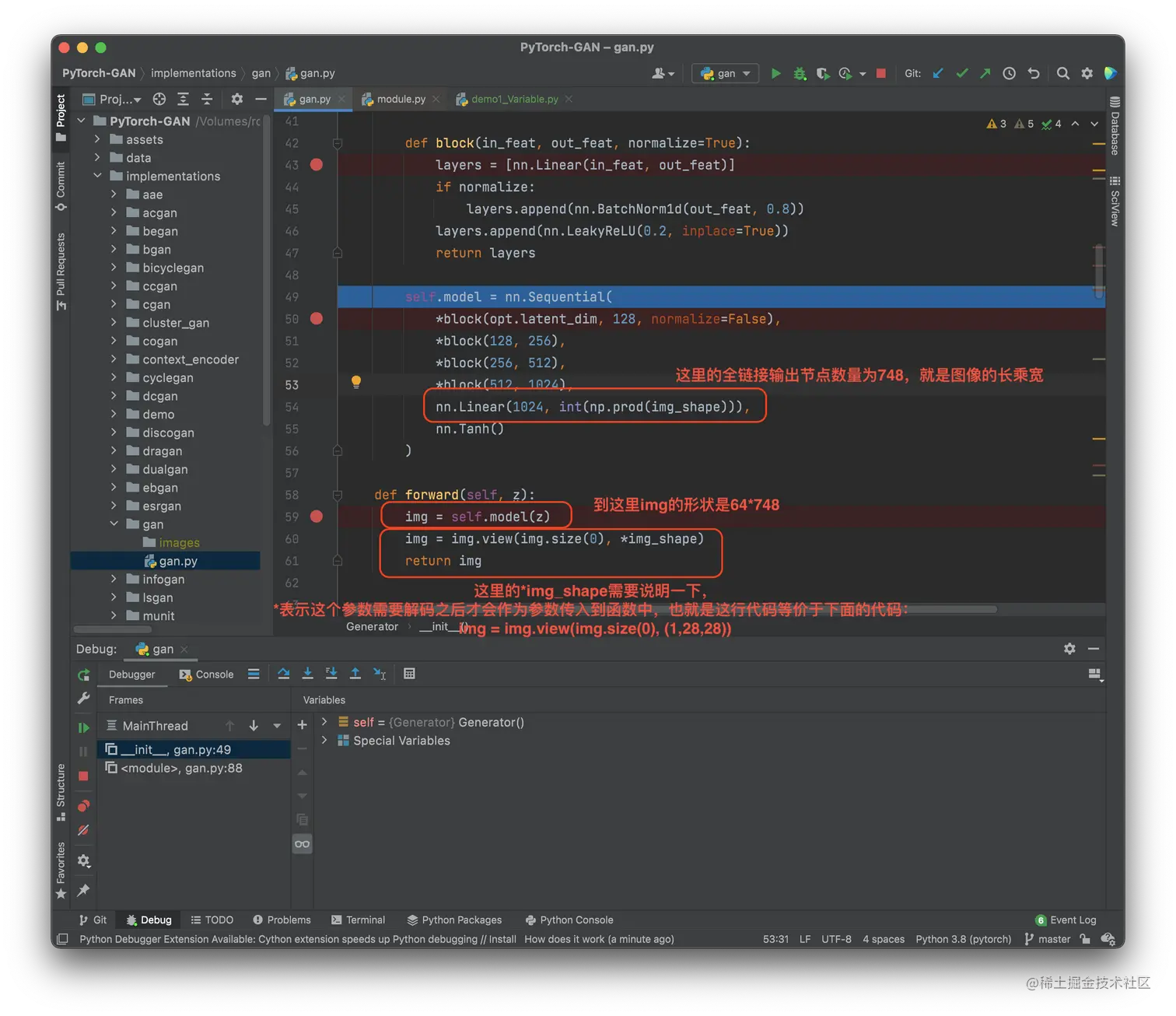Run to cursor in debugger
Viewport: 1176px width, 1016px height.
tap(380, 674)
